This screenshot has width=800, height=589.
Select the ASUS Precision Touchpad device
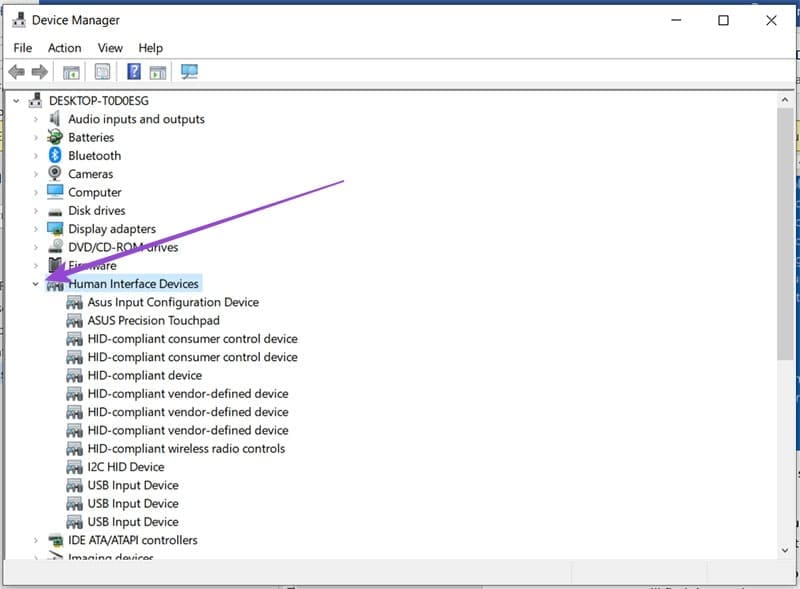(153, 320)
